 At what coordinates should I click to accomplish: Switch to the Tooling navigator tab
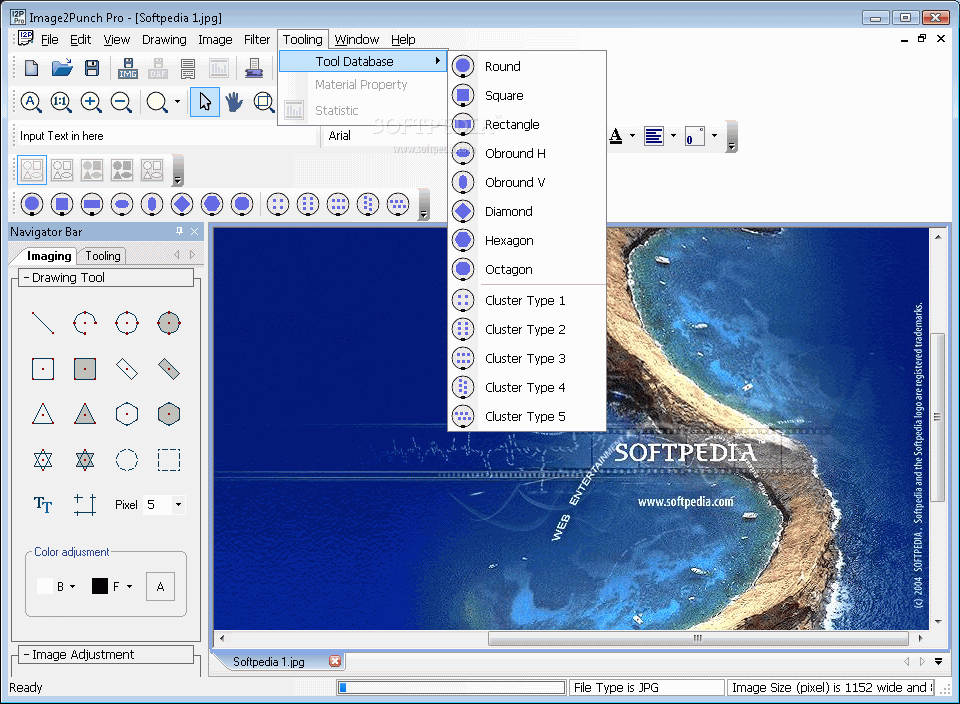tap(102, 256)
